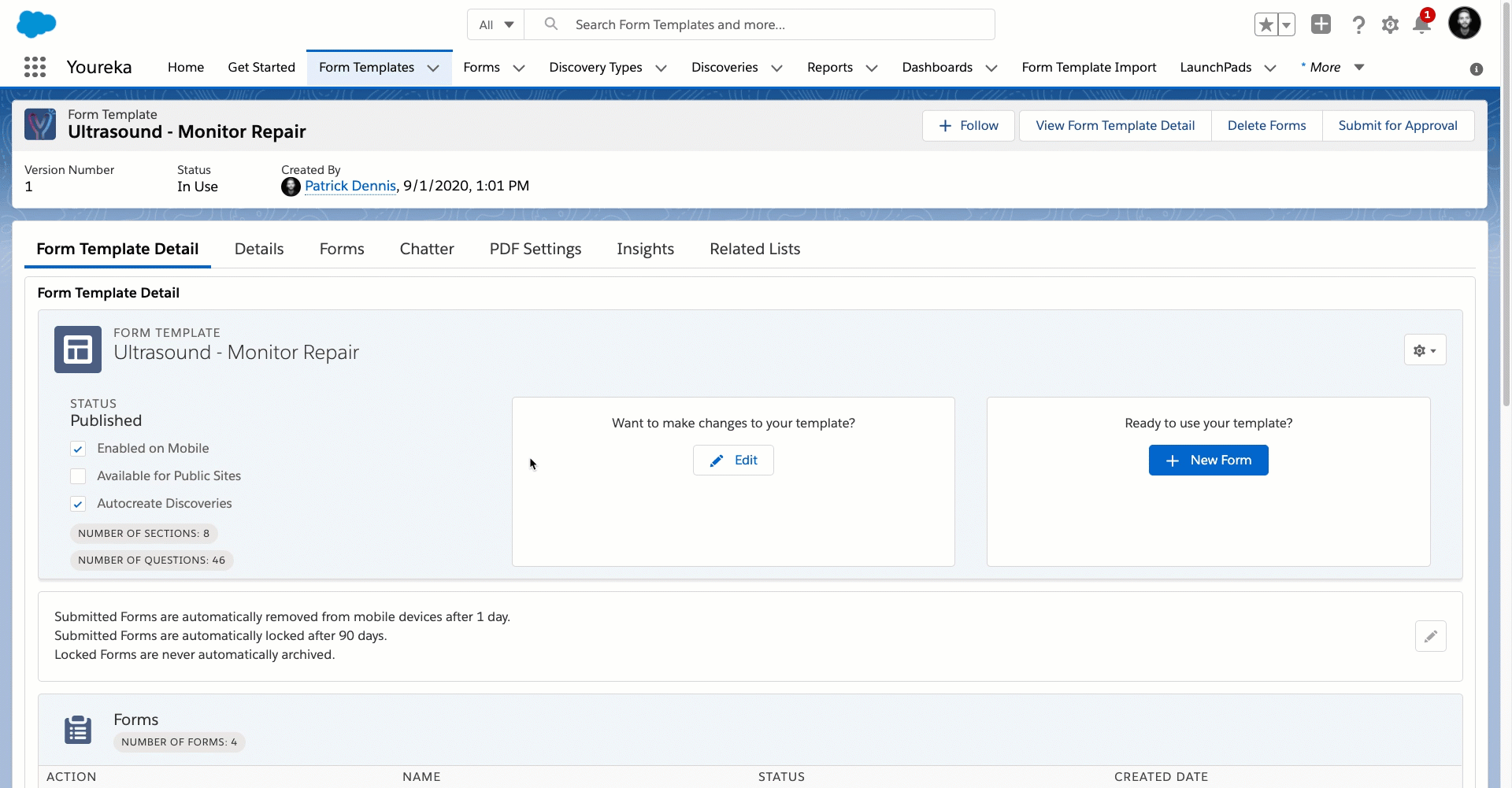Click the Number of Sections: 8 badge
The image size is (1512, 788).
pyautogui.click(x=144, y=534)
